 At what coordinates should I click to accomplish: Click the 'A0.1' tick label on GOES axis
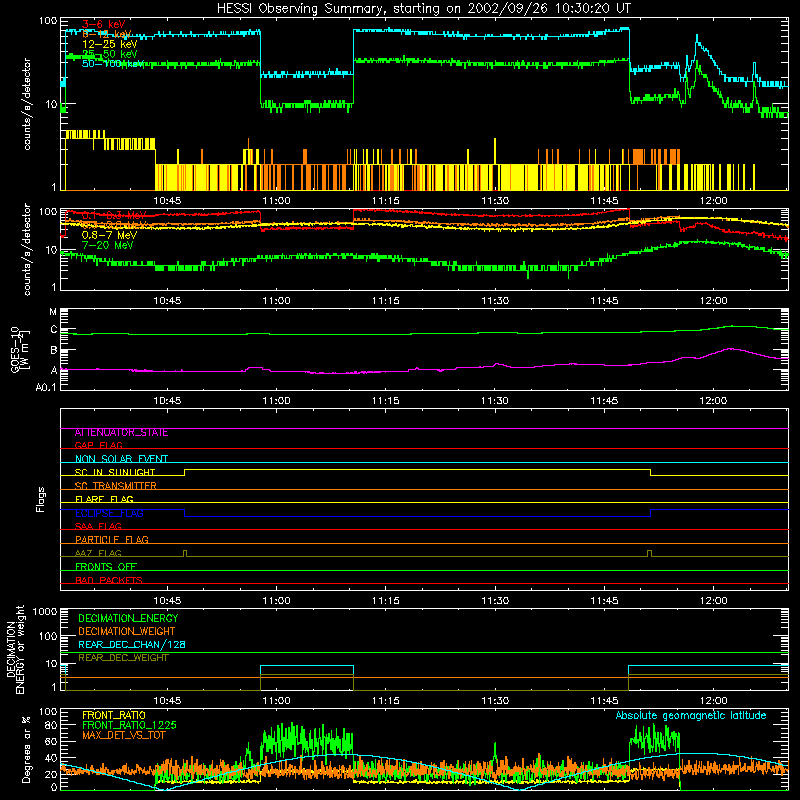pyautogui.click(x=46, y=388)
